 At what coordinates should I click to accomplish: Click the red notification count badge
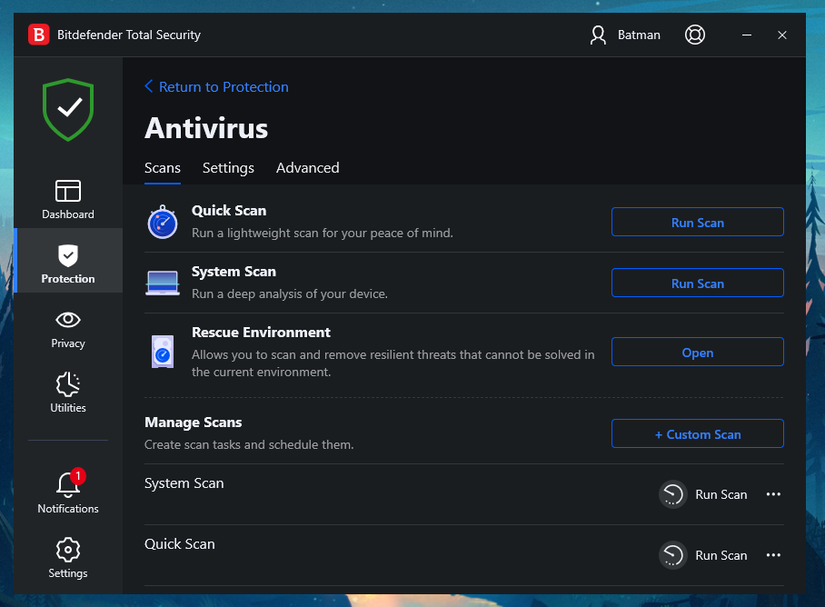(78, 476)
